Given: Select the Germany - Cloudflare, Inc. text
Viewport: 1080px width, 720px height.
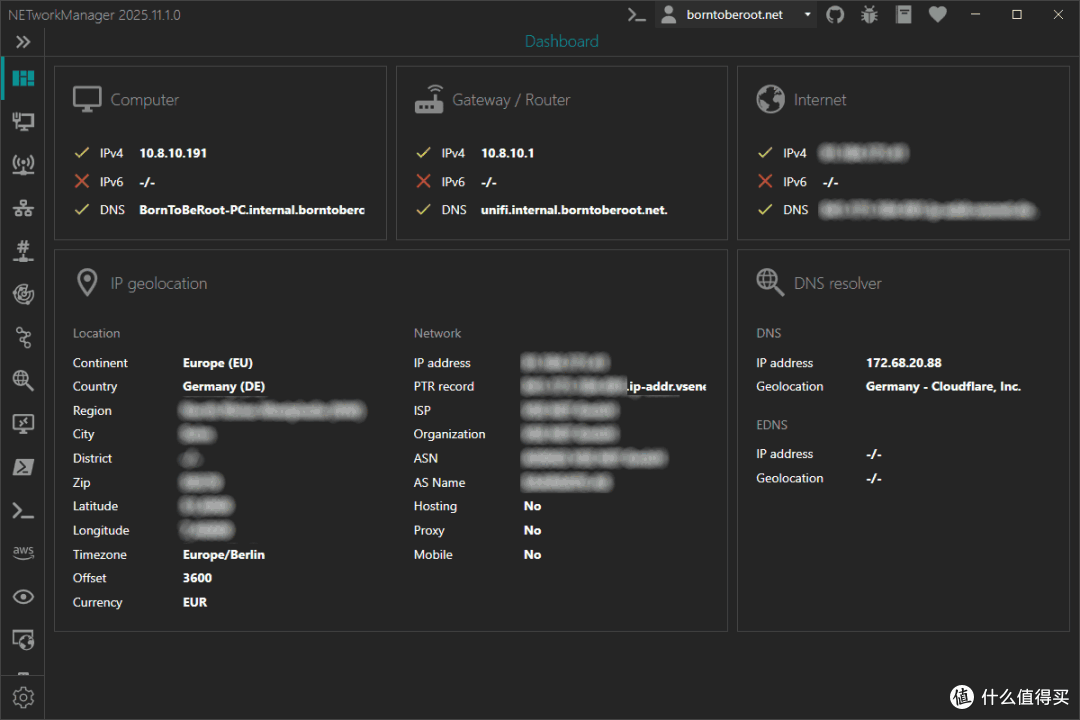Looking at the screenshot, I should pos(943,387).
